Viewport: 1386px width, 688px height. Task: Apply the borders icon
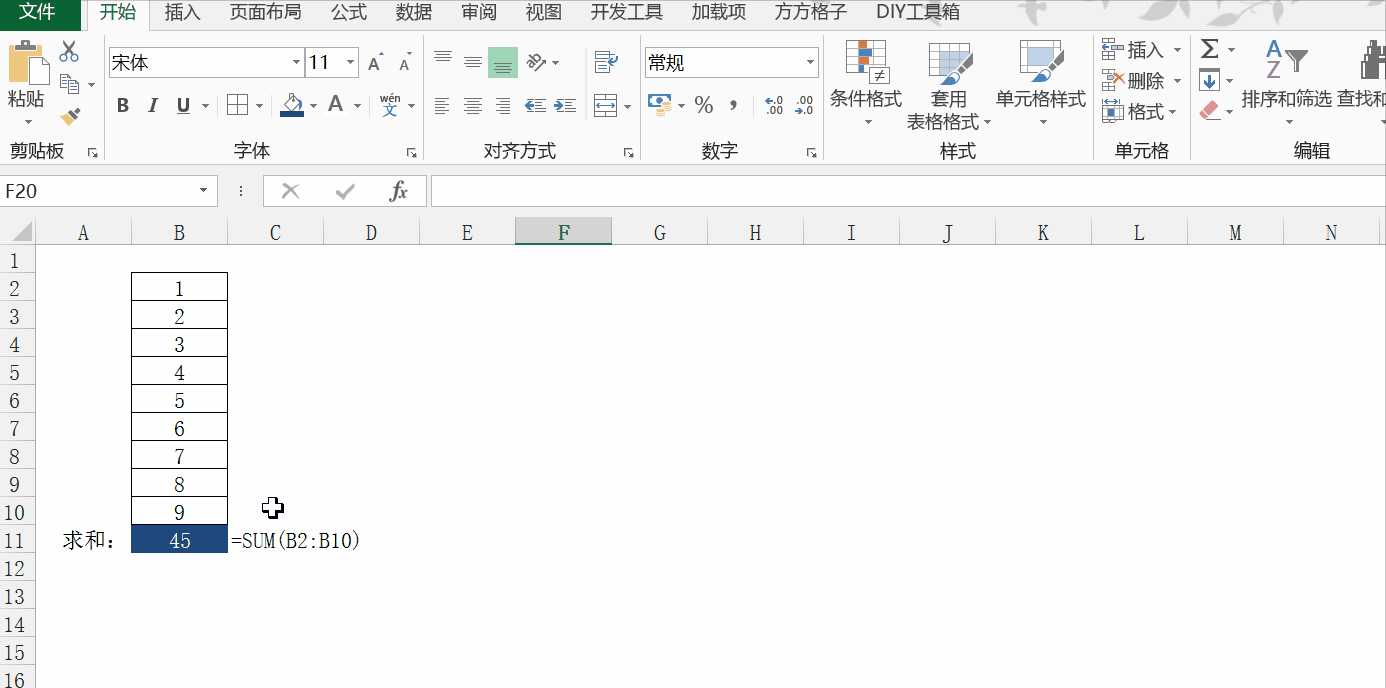(x=237, y=105)
